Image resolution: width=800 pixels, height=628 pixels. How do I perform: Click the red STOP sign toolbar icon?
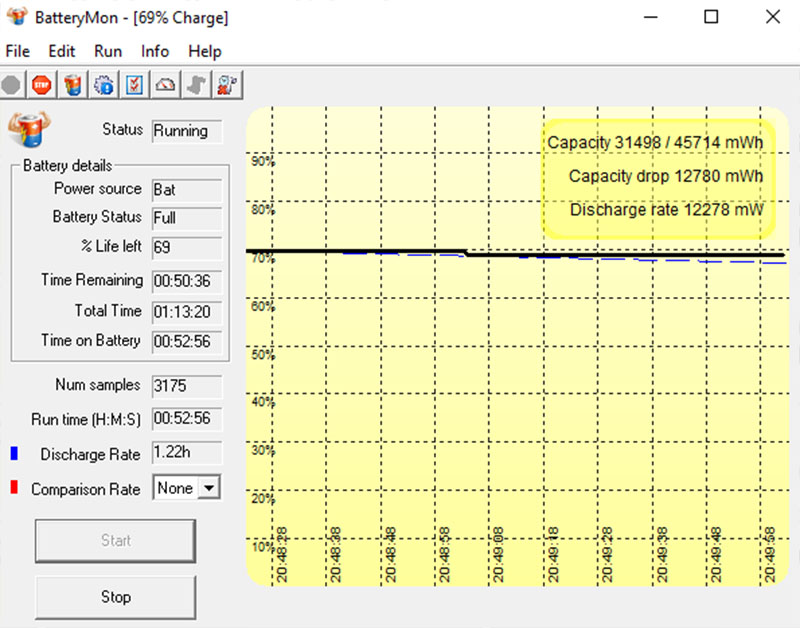[41, 85]
